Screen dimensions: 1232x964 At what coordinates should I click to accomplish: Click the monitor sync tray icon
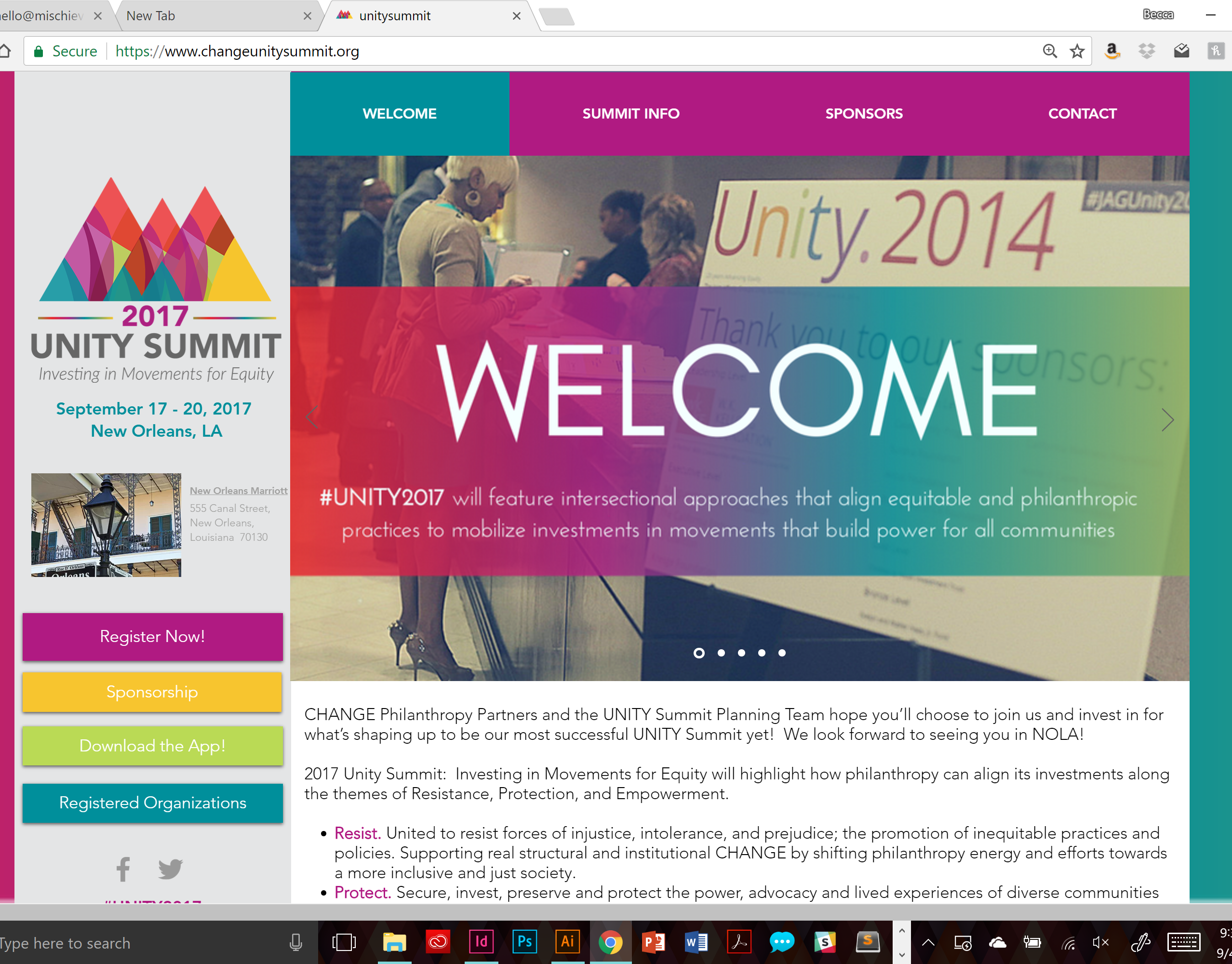tap(962, 943)
